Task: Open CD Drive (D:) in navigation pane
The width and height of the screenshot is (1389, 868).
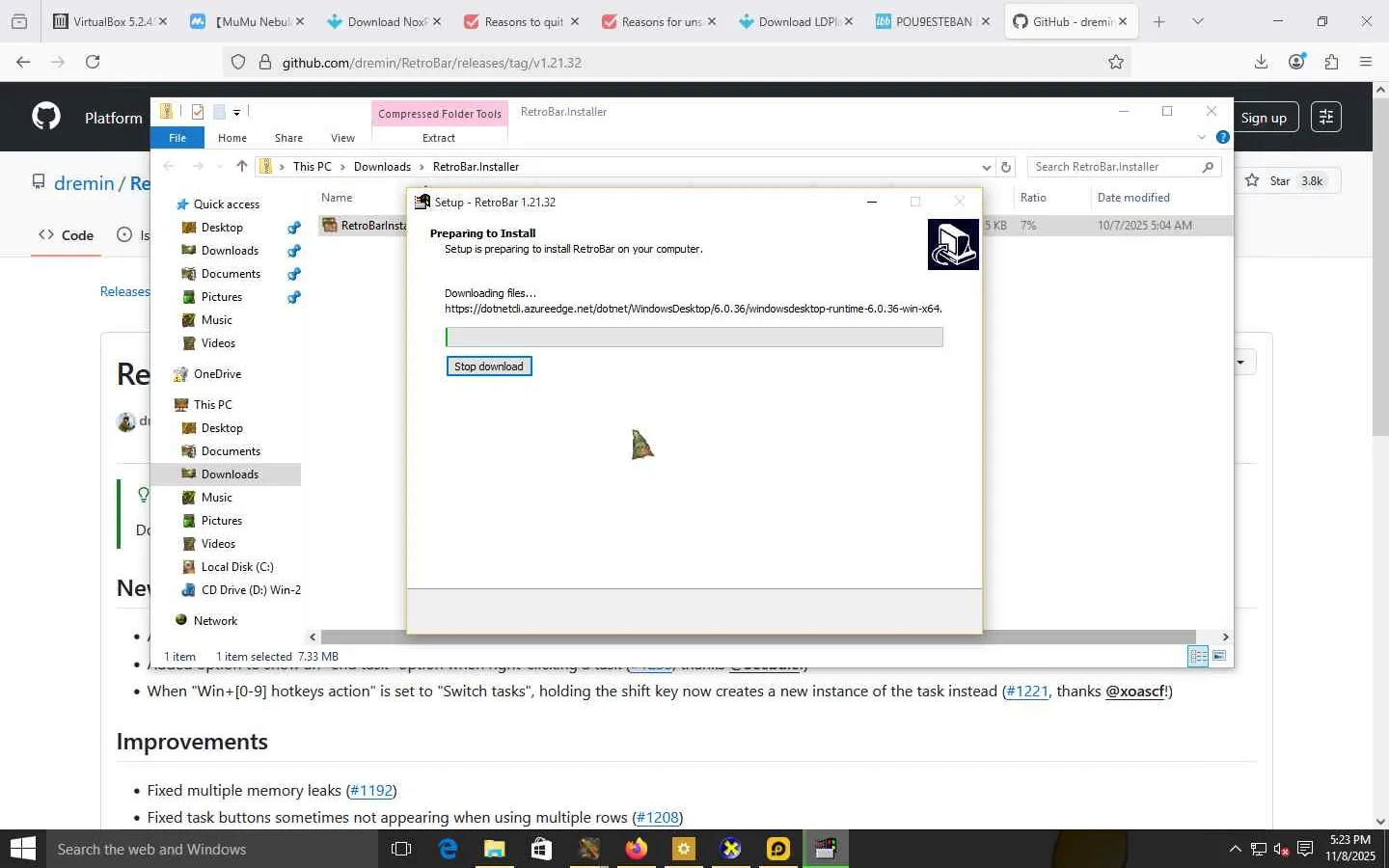Action: coord(251,590)
